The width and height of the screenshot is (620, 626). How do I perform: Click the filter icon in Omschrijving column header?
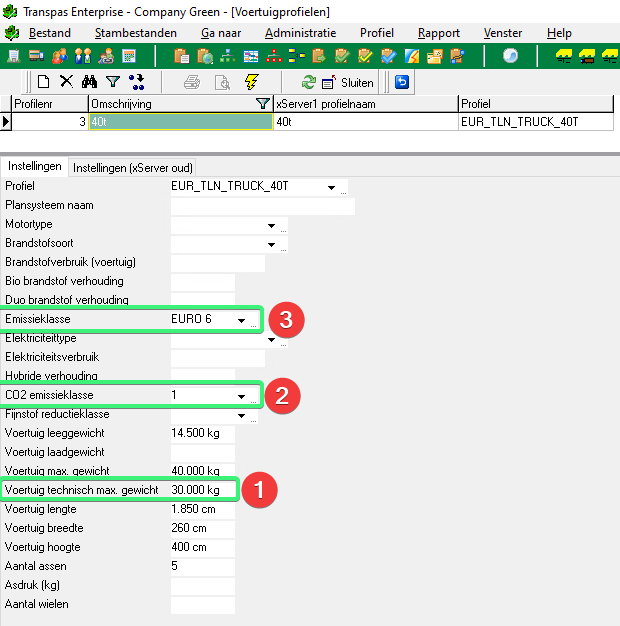click(262, 103)
